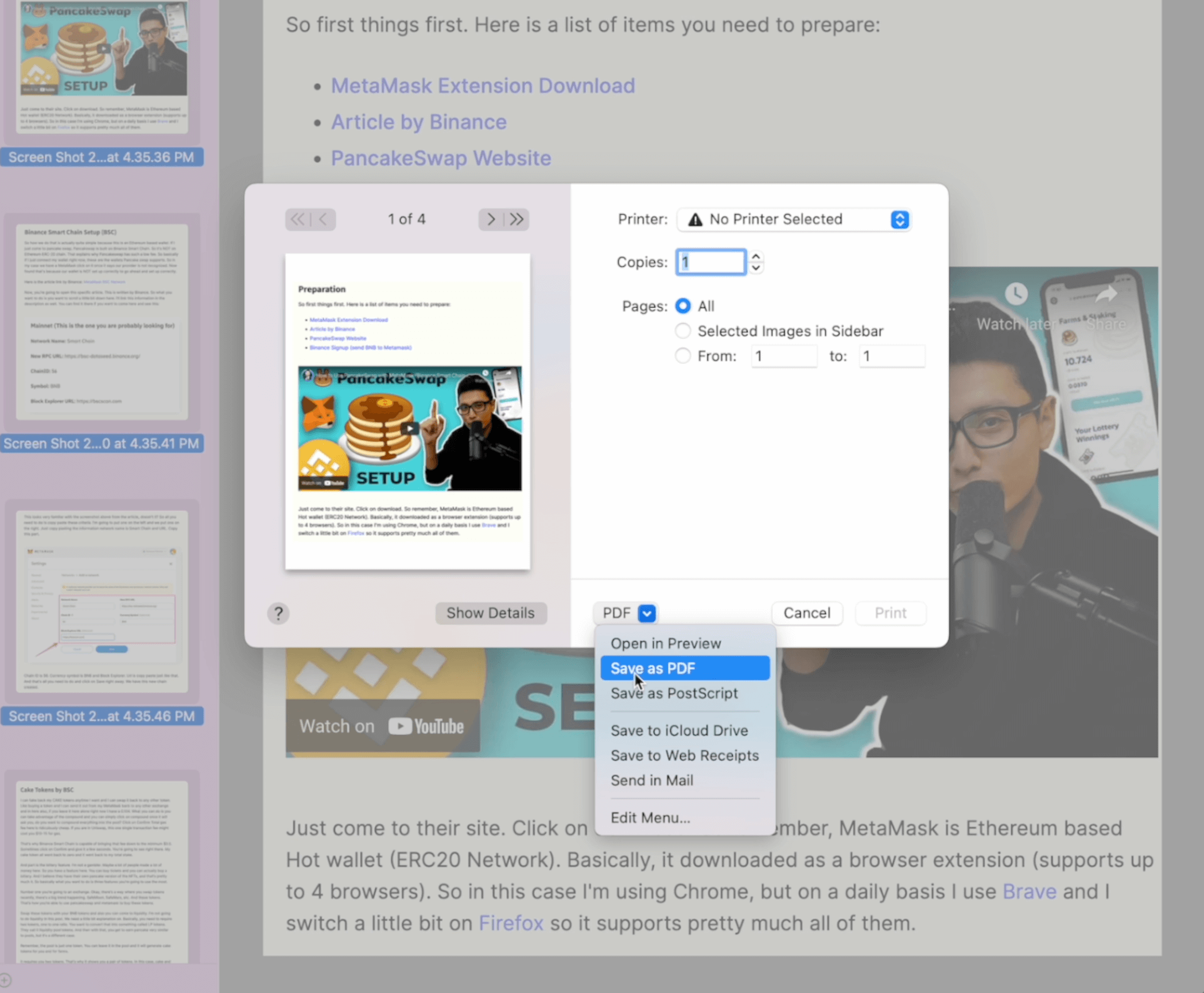Go to next page in print preview
1204x993 pixels.
(491, 219)
